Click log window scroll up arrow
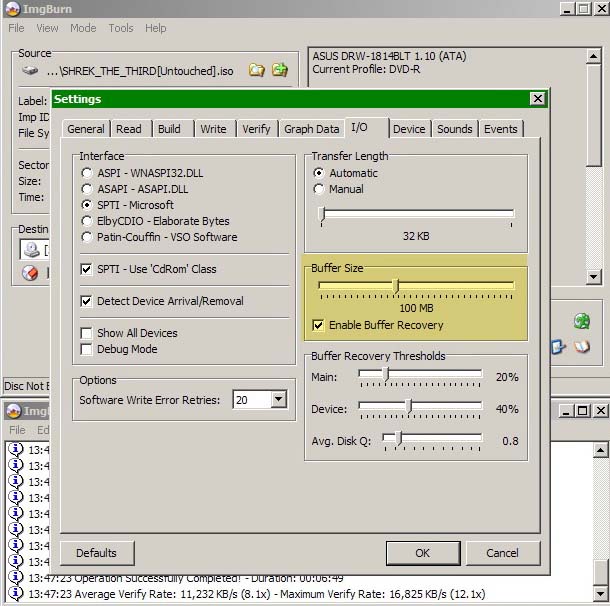The width and height of the screenshot is (610, 606). (x=600, y=450)
